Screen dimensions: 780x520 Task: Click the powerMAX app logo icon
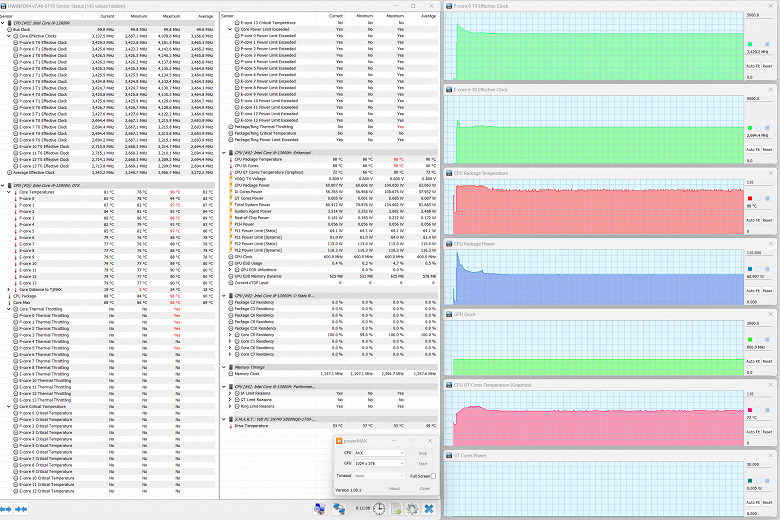338,440
